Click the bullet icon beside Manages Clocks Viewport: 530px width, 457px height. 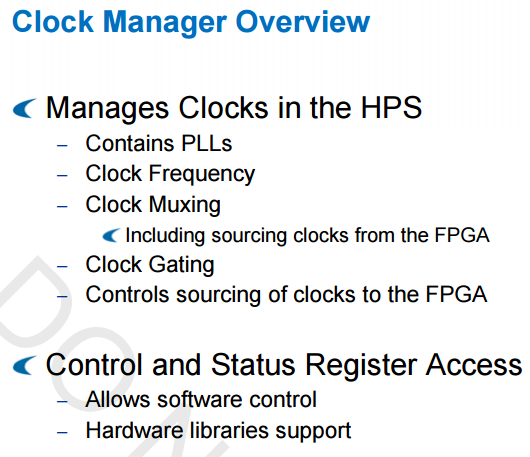[x=24, y=108]
